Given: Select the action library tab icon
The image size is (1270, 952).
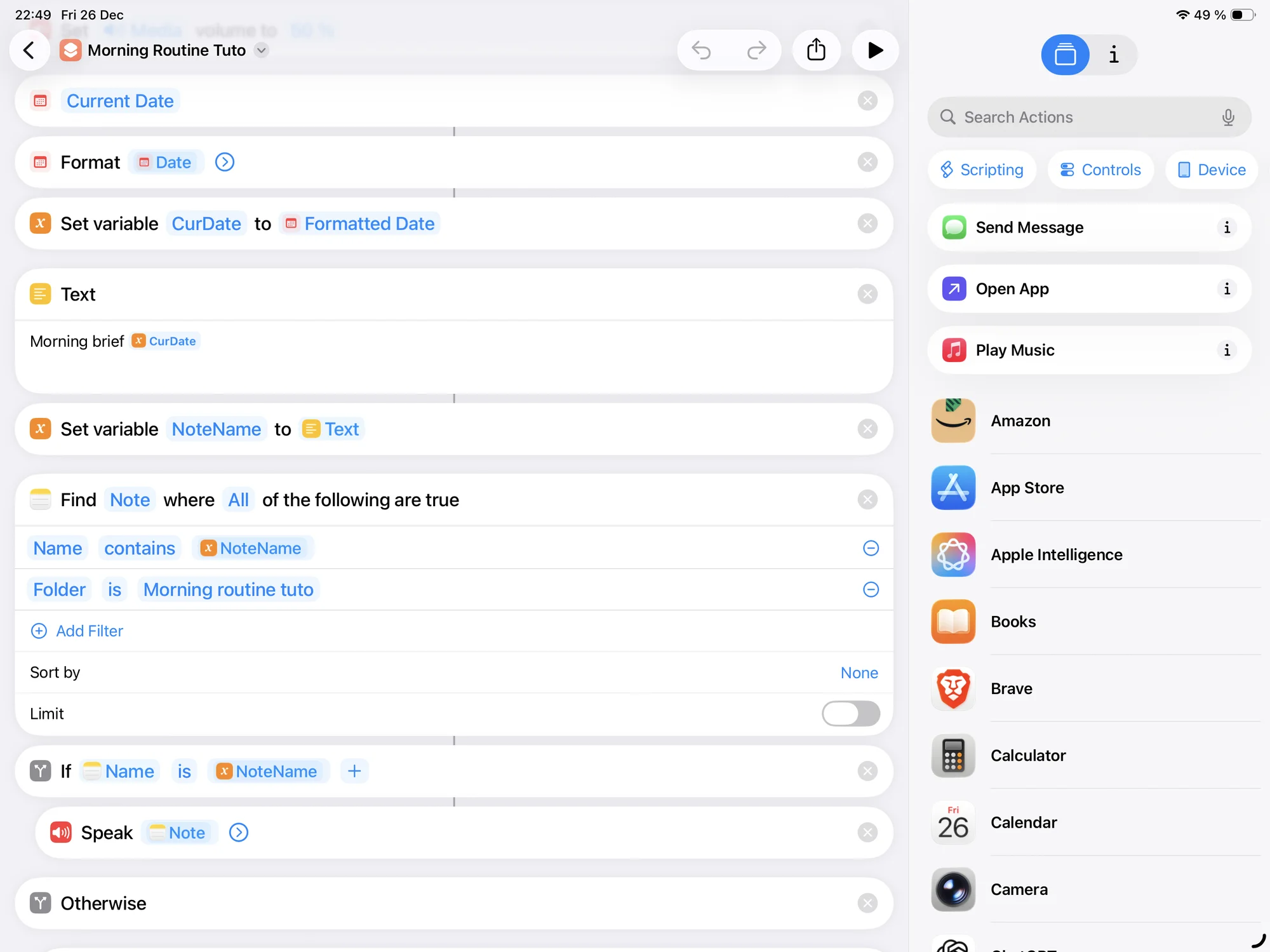Looking at the screenshot, I should (1065, 55).
